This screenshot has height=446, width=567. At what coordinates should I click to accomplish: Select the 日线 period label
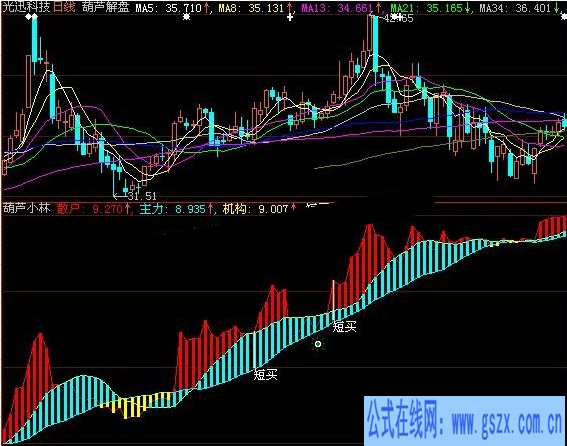pos(65,7)
